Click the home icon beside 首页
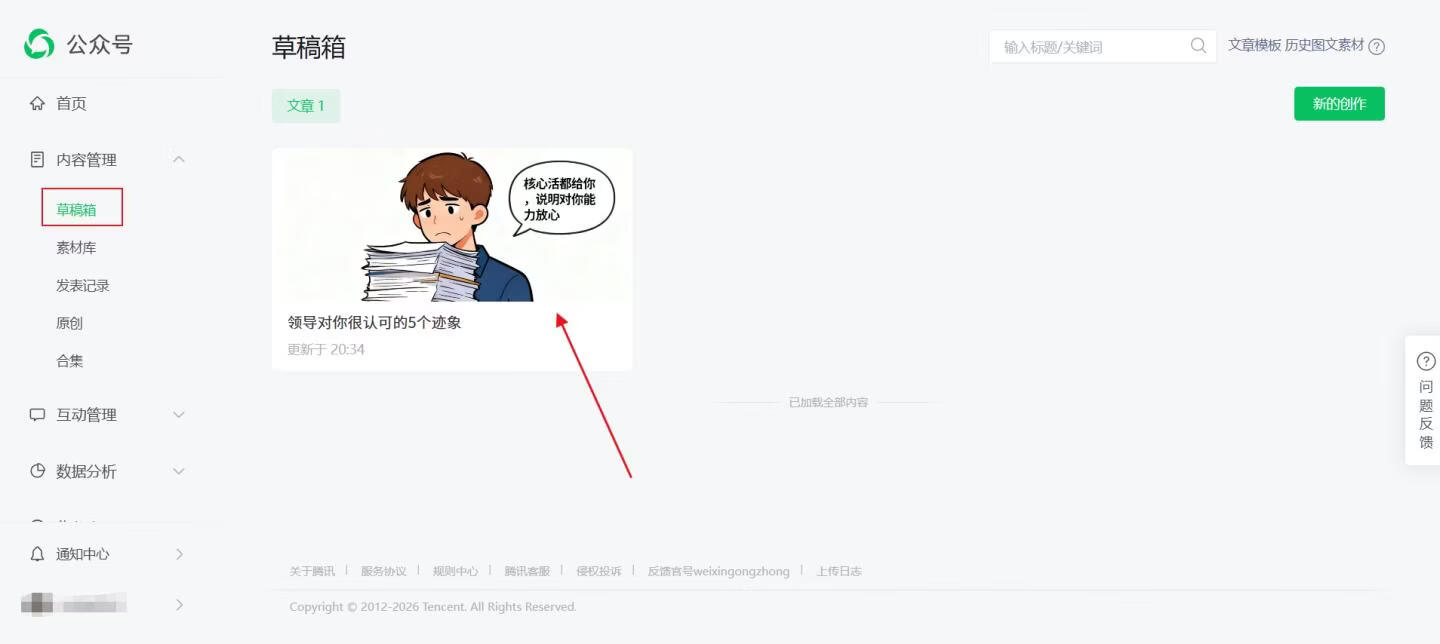The height and width of the screenshot is (644, 1440). click(x=38, y=103)
